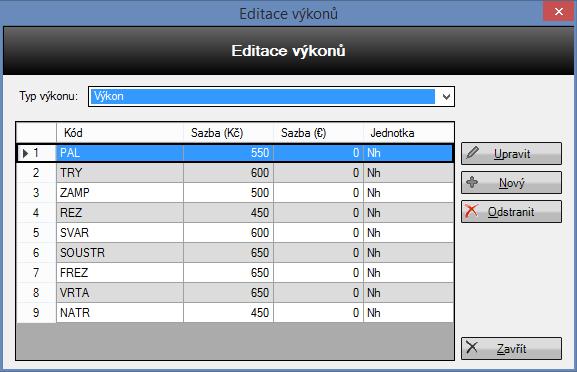Screen dimensions: 577x372
Task: Select the REZ code cell
Action: (x=120, y=213)
